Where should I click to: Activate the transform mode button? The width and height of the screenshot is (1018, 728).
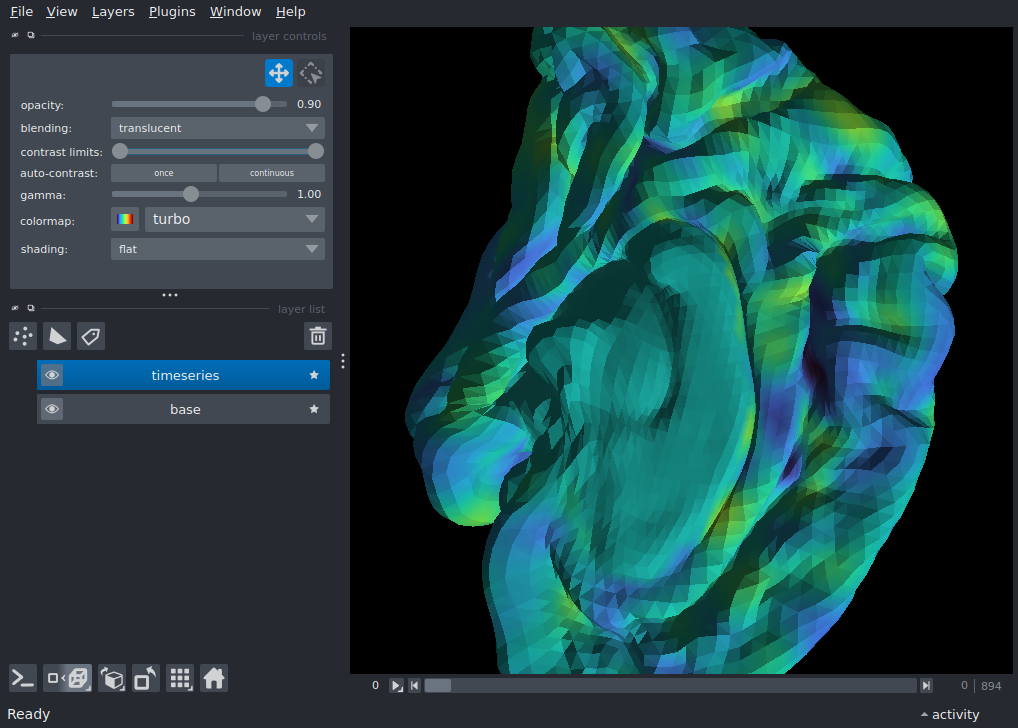point(311,73)
